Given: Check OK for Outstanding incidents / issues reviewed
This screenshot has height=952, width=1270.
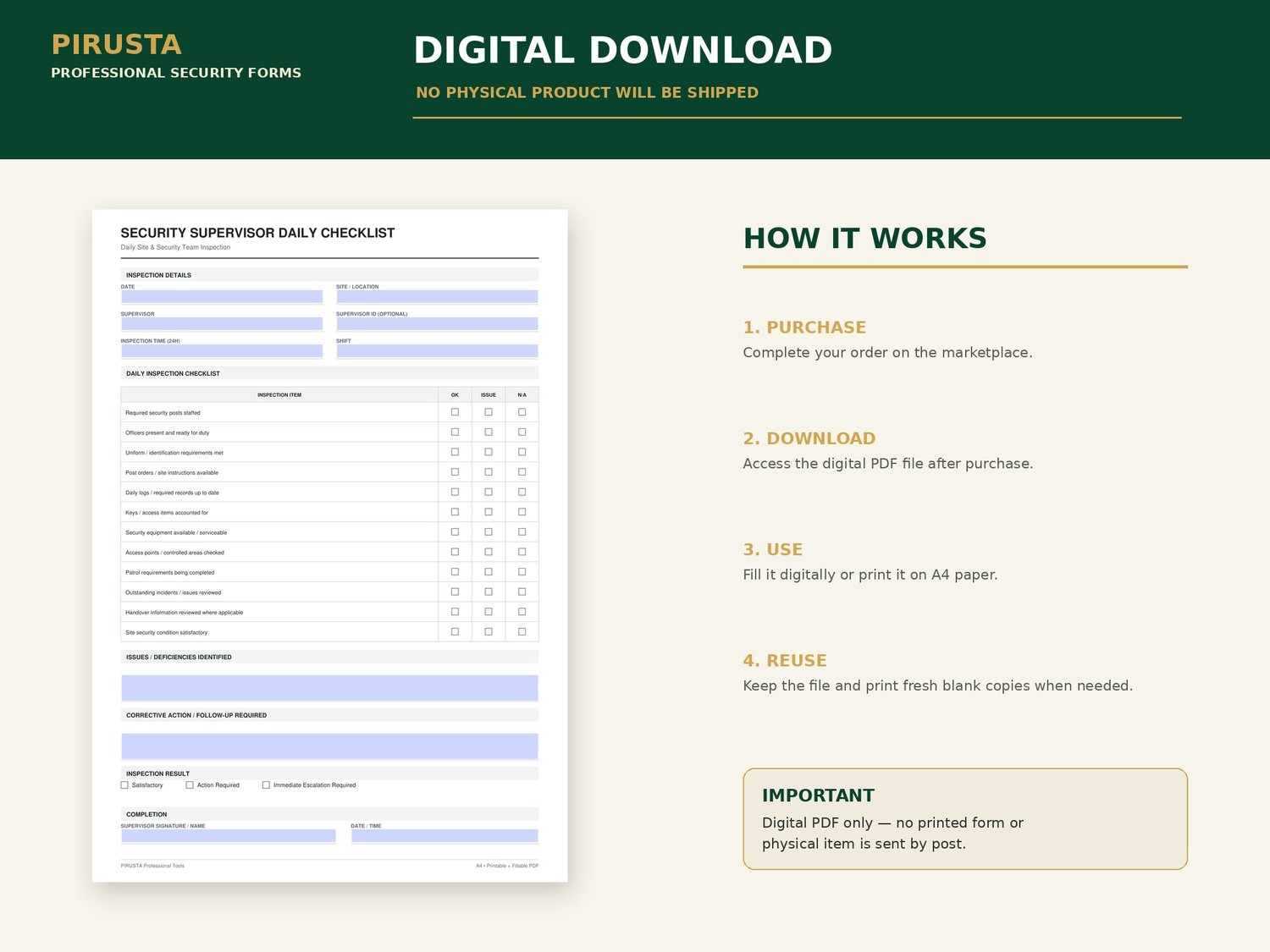Looking at the screenshot, I should click(x=455, y=592).
